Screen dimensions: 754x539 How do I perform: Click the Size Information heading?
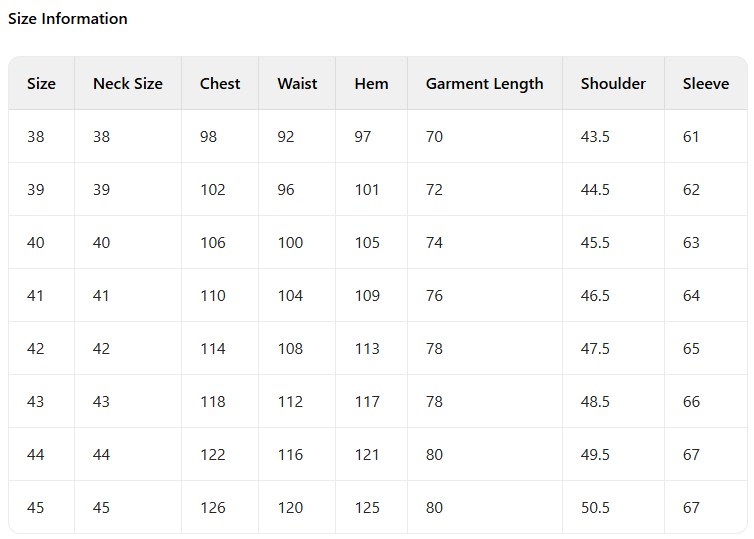[x=68, y=18]
